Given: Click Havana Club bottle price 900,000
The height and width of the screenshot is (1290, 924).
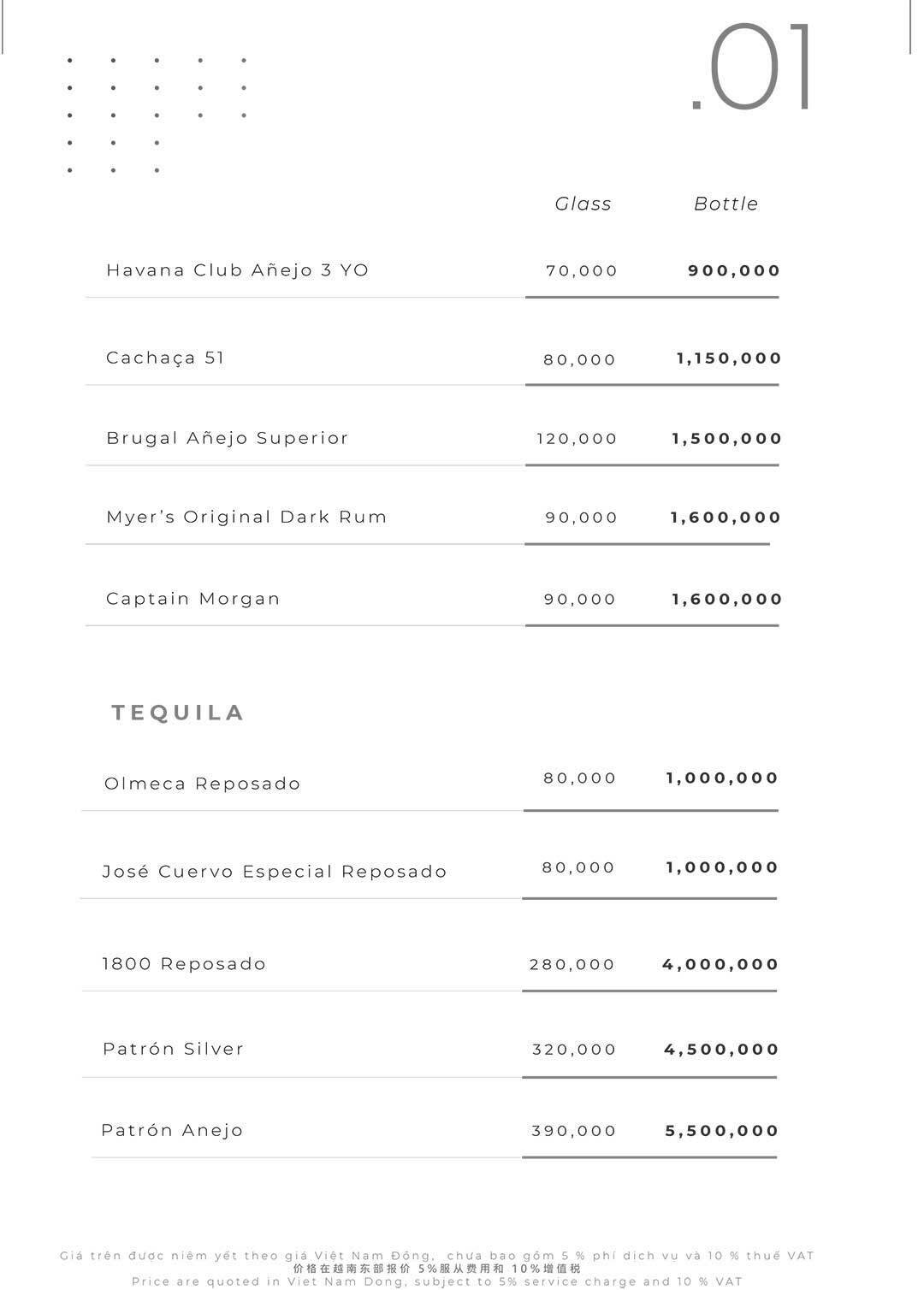Looking at the screenshot, I should [x=734, y=271].
